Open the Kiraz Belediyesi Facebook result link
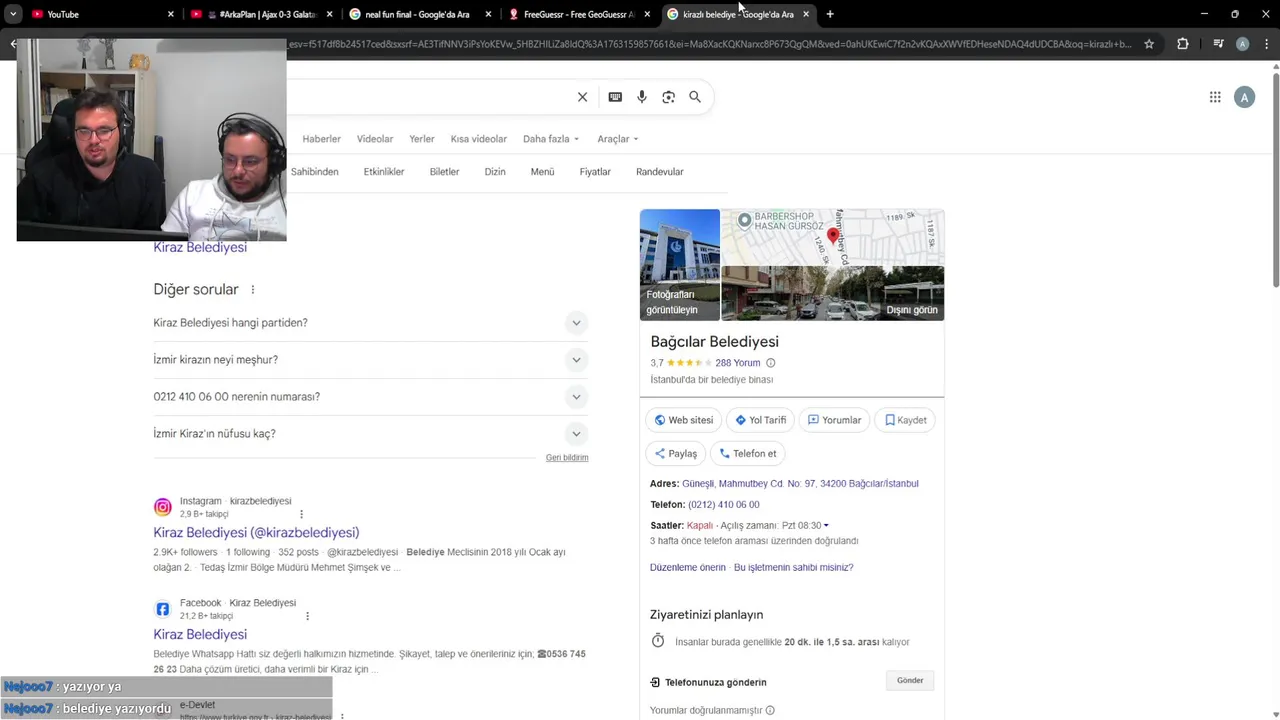This screenshot has height=720, width=1280. [200, 635]
